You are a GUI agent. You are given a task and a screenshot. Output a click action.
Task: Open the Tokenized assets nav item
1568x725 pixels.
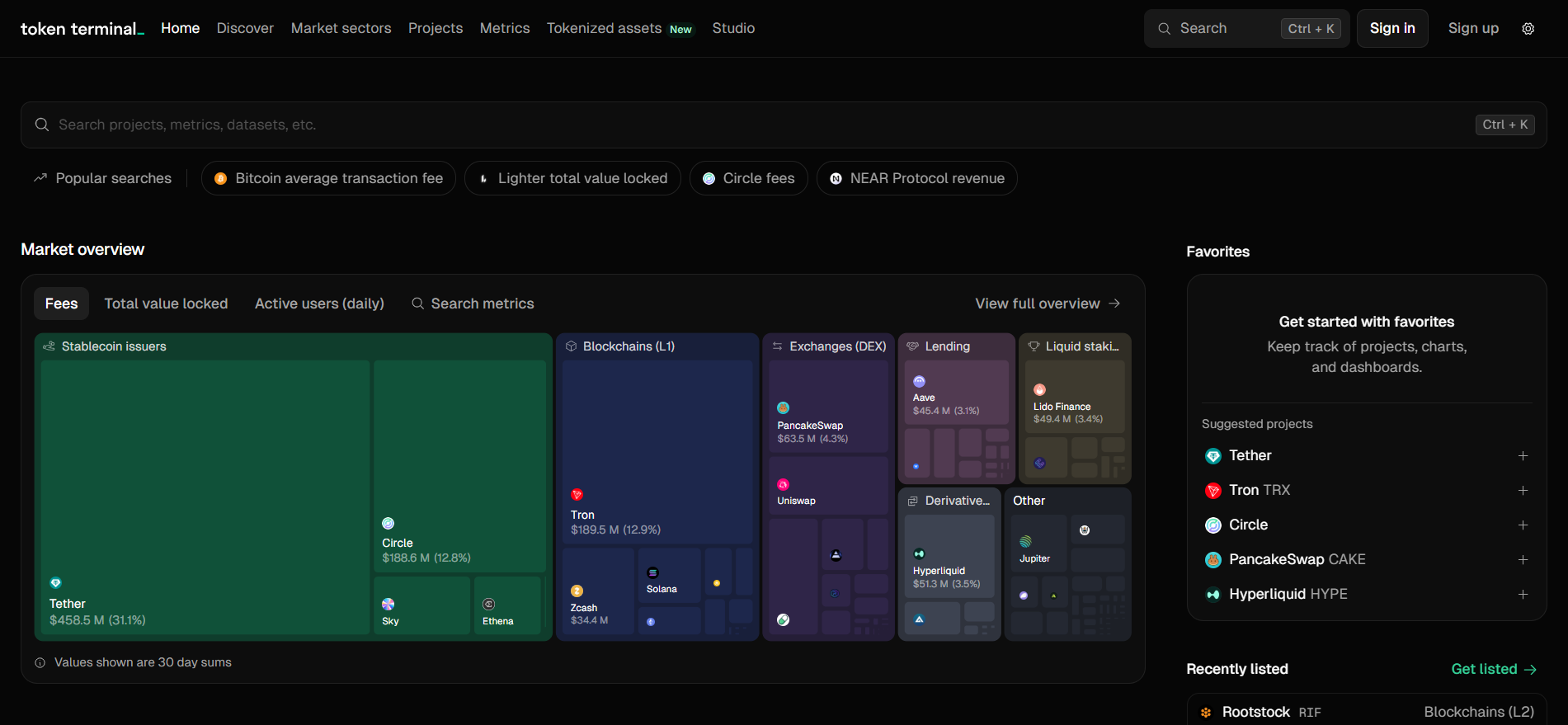(620, 28)
